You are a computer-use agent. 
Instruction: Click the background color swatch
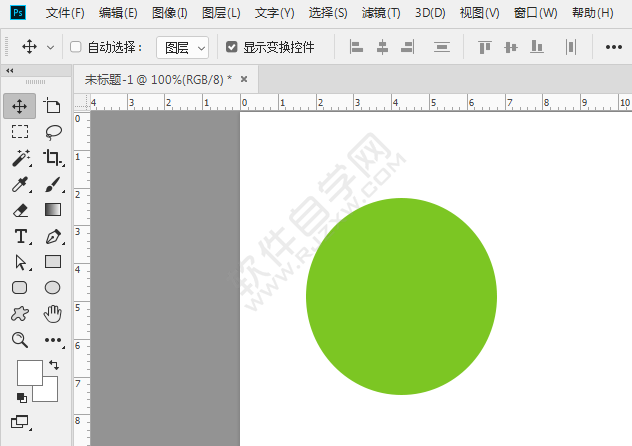[x=50, y=394]
